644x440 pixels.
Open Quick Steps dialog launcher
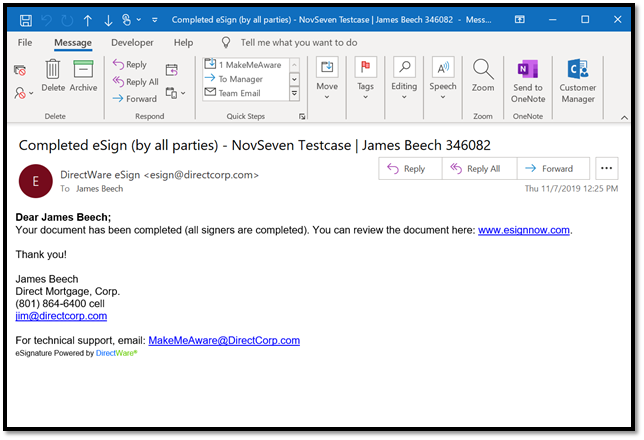(x=302, y=117)
